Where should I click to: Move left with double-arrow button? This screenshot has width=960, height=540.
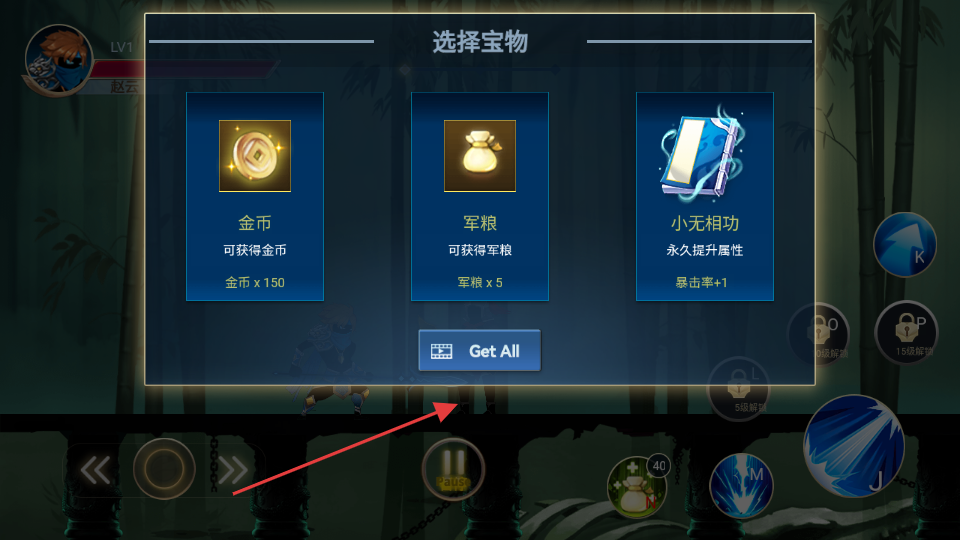96,470
